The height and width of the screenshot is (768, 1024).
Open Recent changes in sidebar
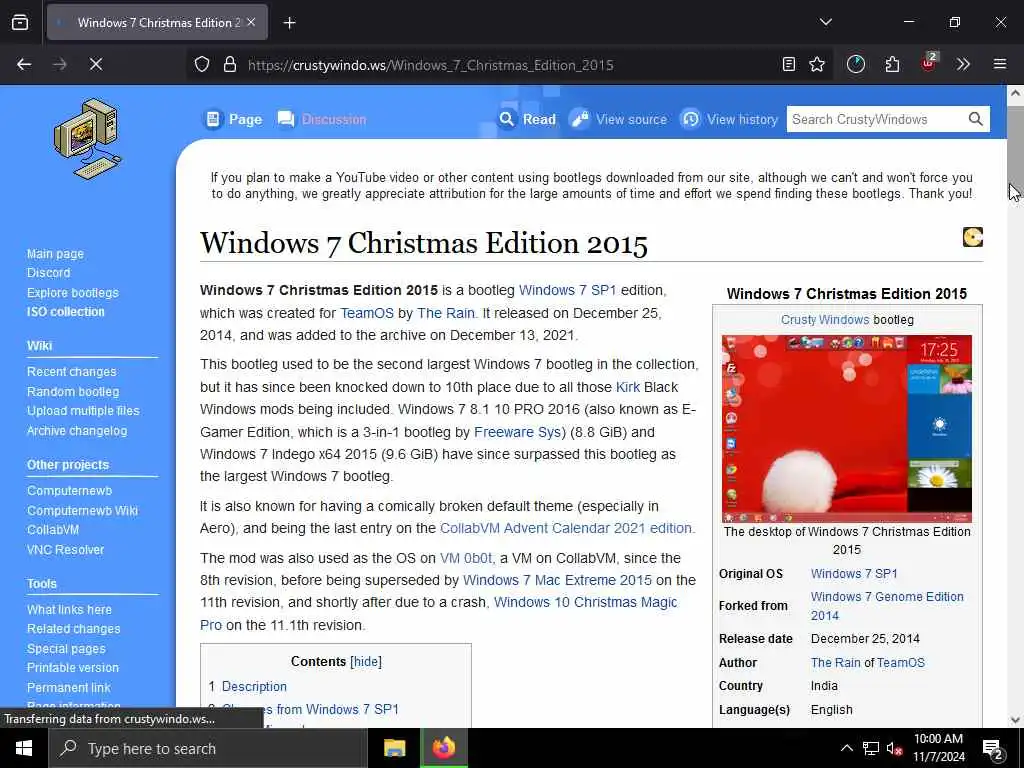click(71, 371)
